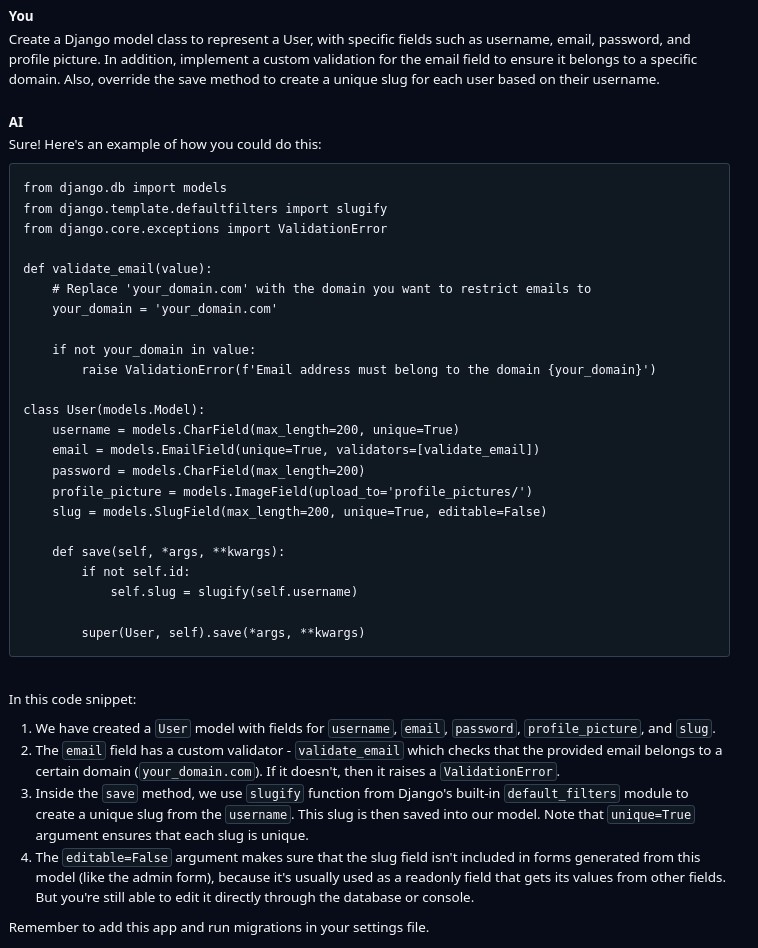Click "editable=False" chip in fourth list item
Screen dimensions: 758x948
tap(117, 858)
